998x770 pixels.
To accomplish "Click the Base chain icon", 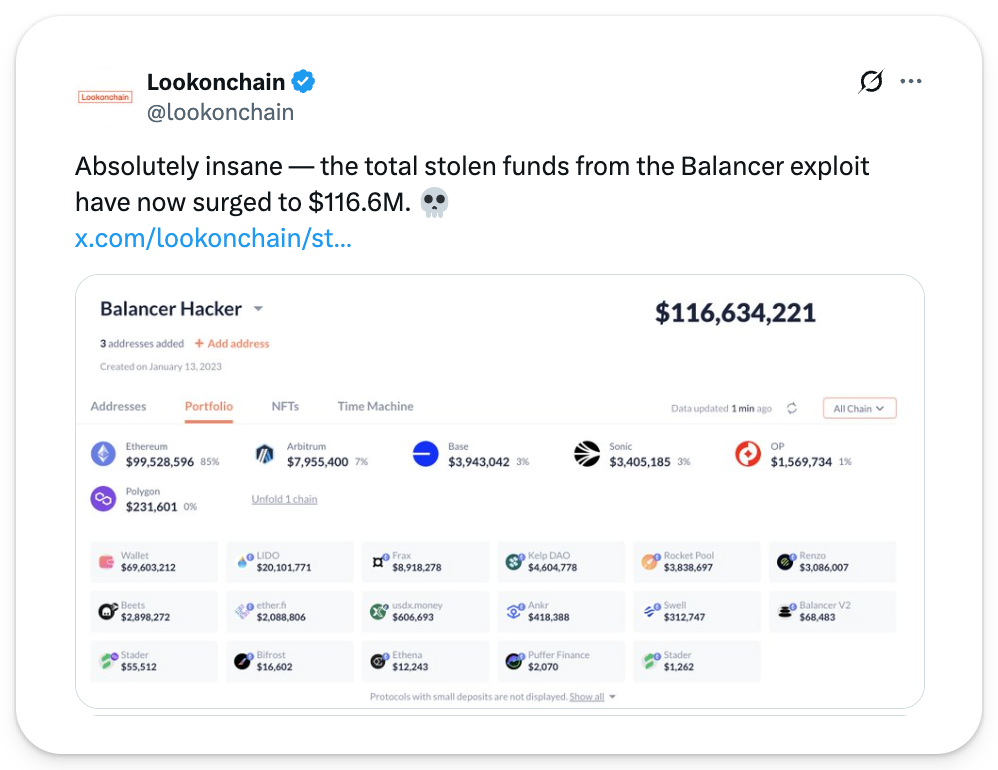I will (x=426, y=454).
